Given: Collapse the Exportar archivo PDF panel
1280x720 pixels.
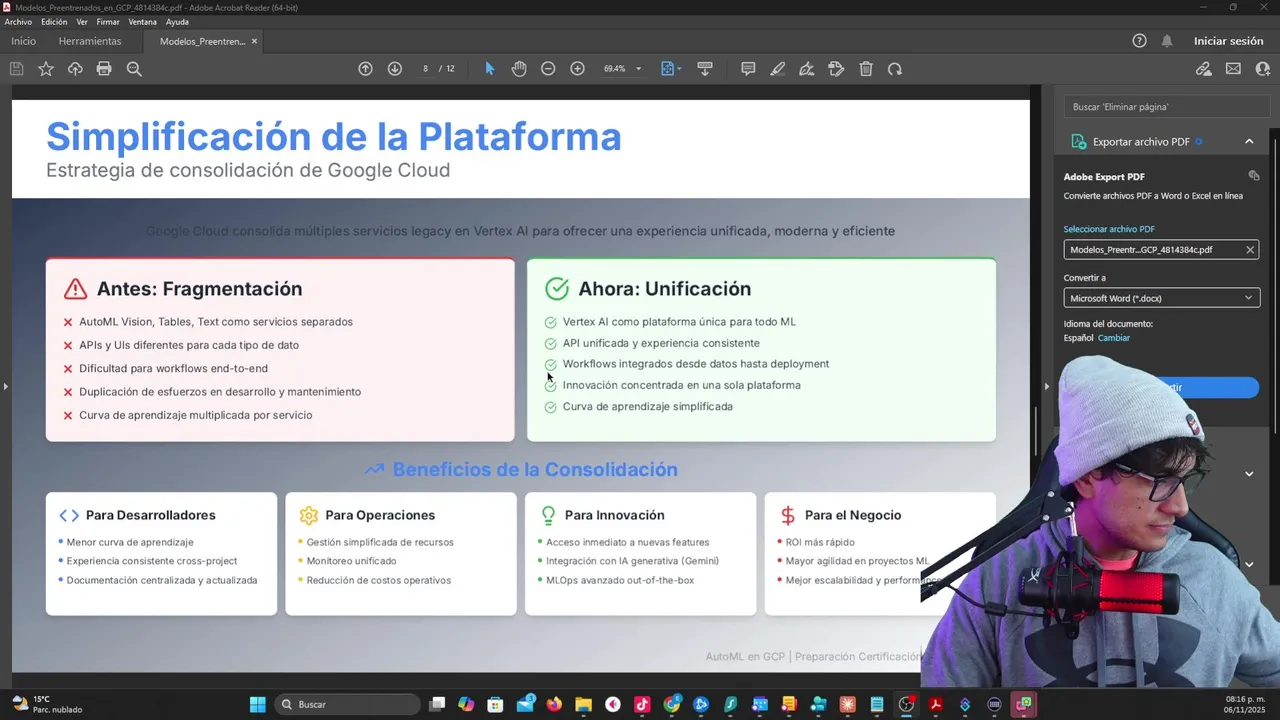Looking at the screenshot, I should 1249,142.
